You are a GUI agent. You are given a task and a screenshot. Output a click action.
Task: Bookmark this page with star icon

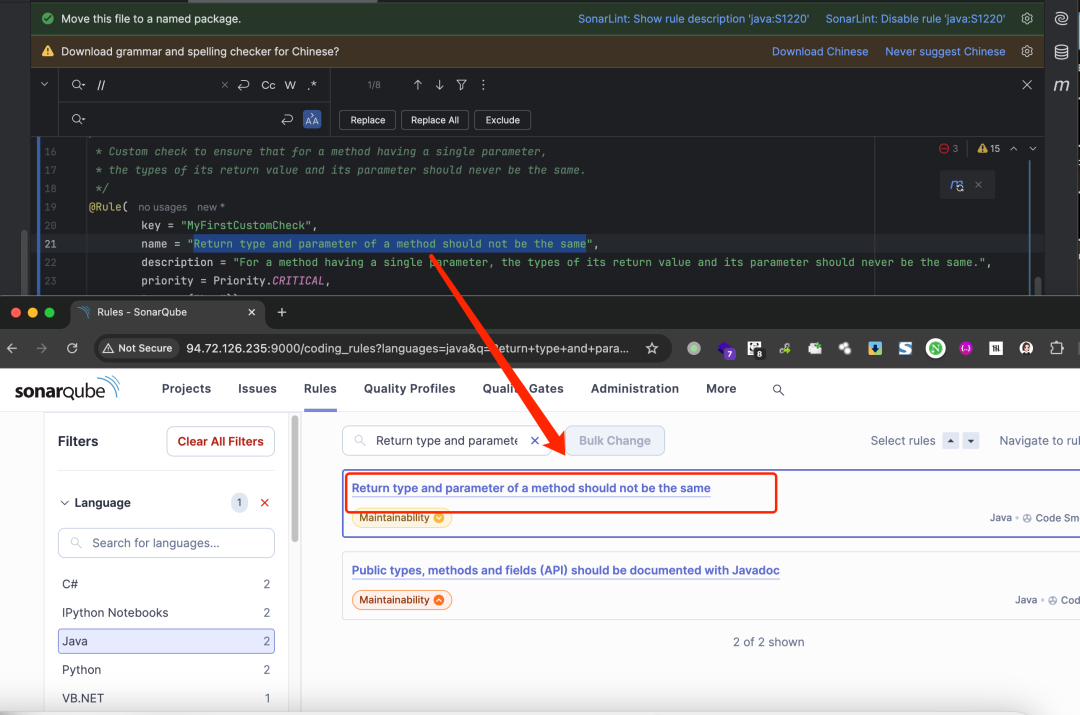pyautogui.click(x=652, y=348)
